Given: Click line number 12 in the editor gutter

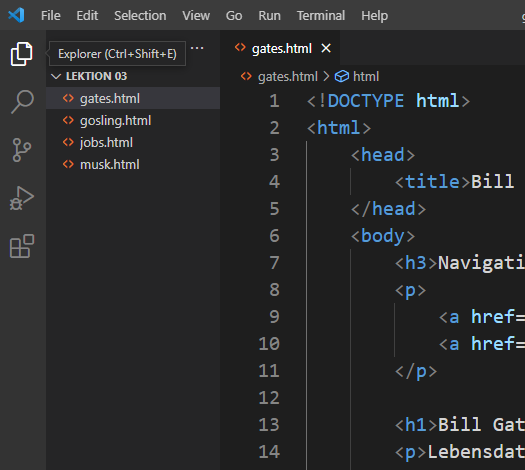Looking at the screenshot, I should pos(269,398).
